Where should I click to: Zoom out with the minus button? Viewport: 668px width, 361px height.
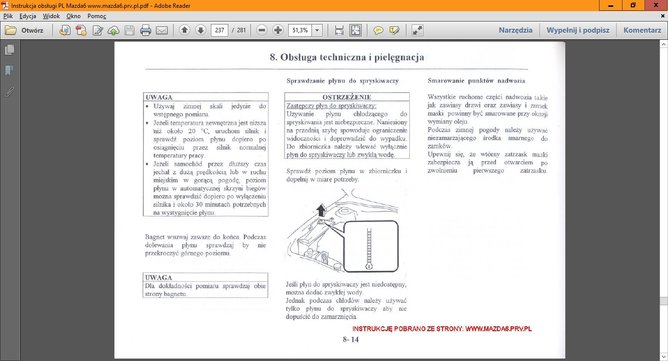(x=262, y=30)
